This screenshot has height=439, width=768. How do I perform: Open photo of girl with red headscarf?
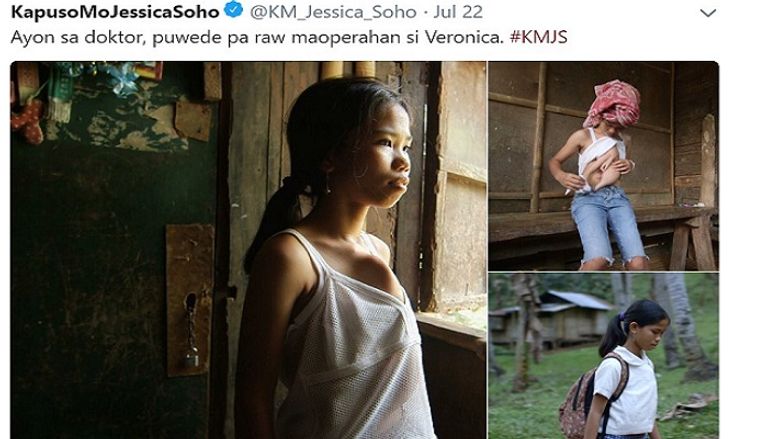click(x=603, y=166)
